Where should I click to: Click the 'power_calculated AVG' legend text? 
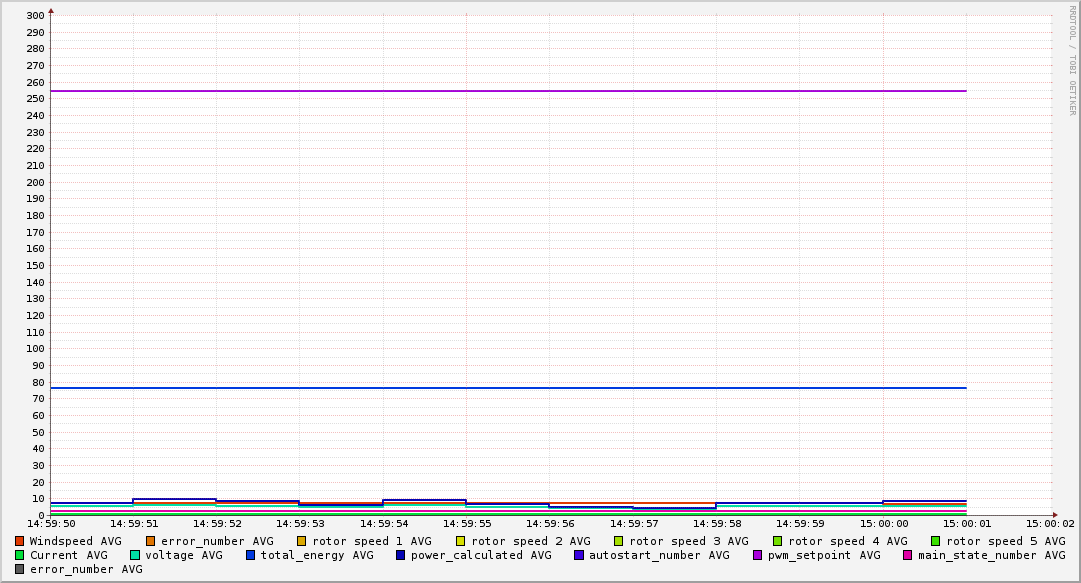point(481,555)
